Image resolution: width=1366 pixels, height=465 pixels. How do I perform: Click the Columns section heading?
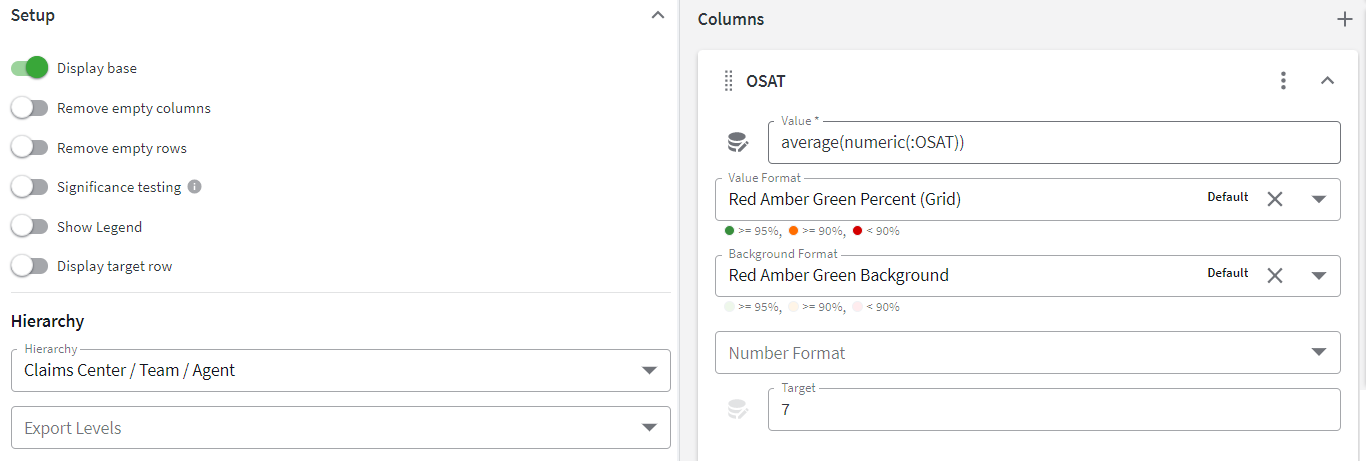click(x=731, y=19)
